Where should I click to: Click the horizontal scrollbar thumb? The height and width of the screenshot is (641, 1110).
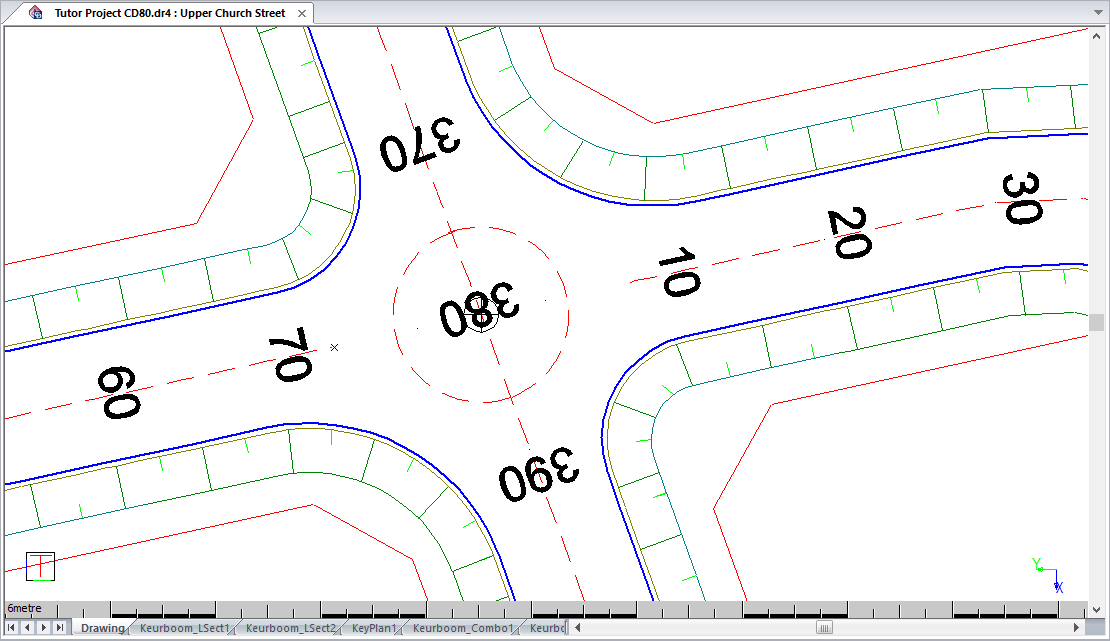coord(824,628)
